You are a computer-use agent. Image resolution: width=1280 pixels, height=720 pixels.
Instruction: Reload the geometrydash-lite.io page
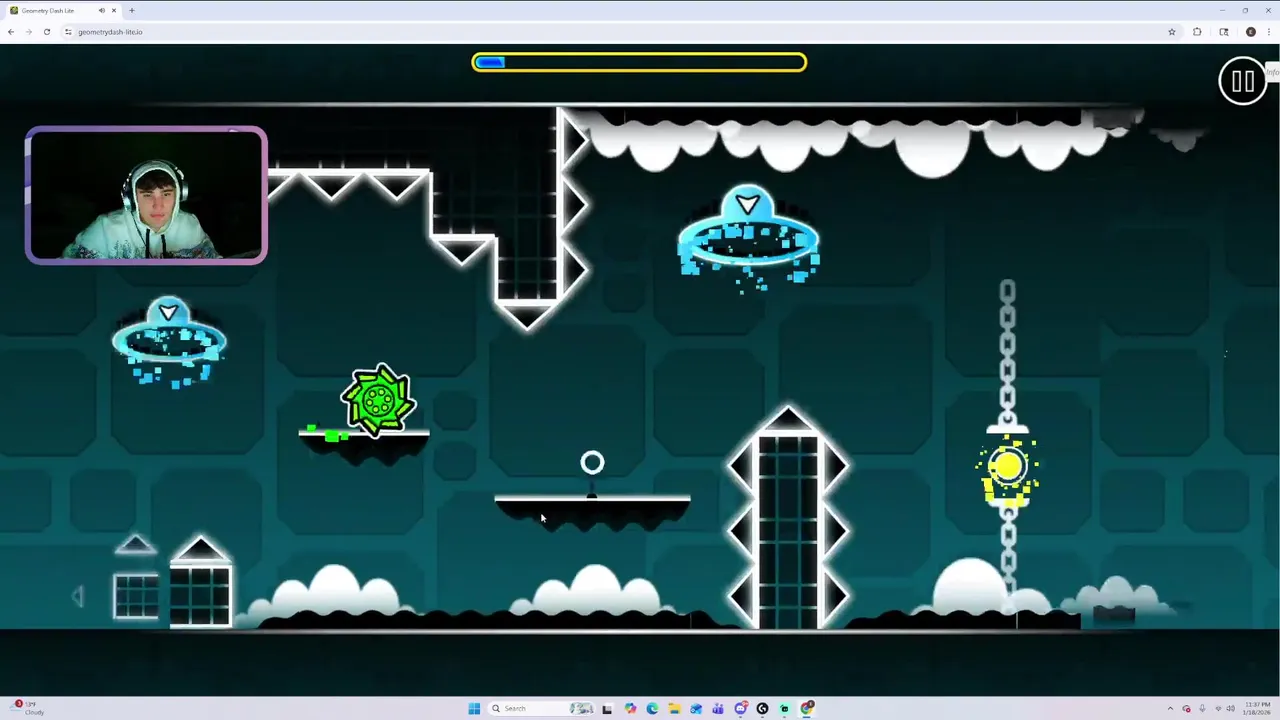[x=47, y=32]
